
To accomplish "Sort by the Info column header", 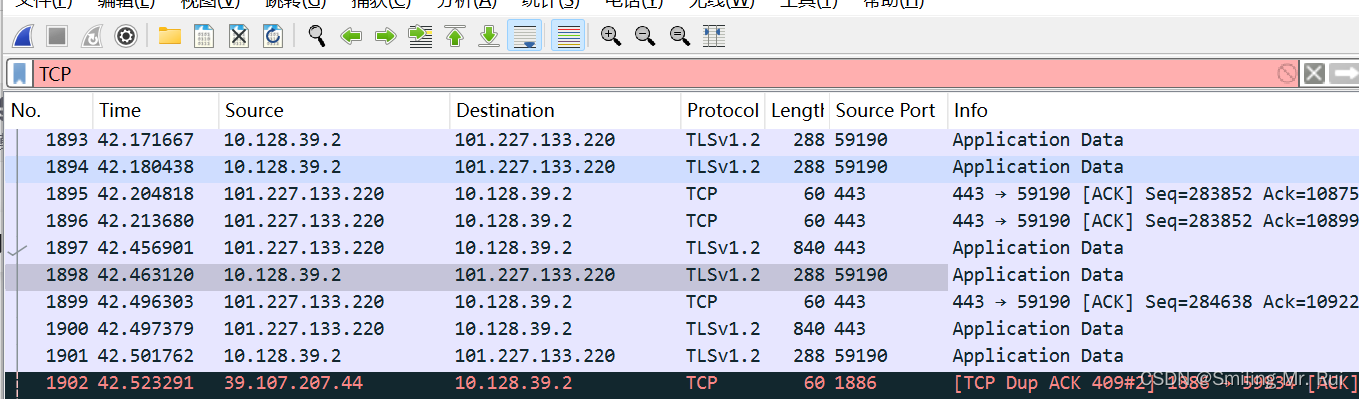I will 1153,110.
